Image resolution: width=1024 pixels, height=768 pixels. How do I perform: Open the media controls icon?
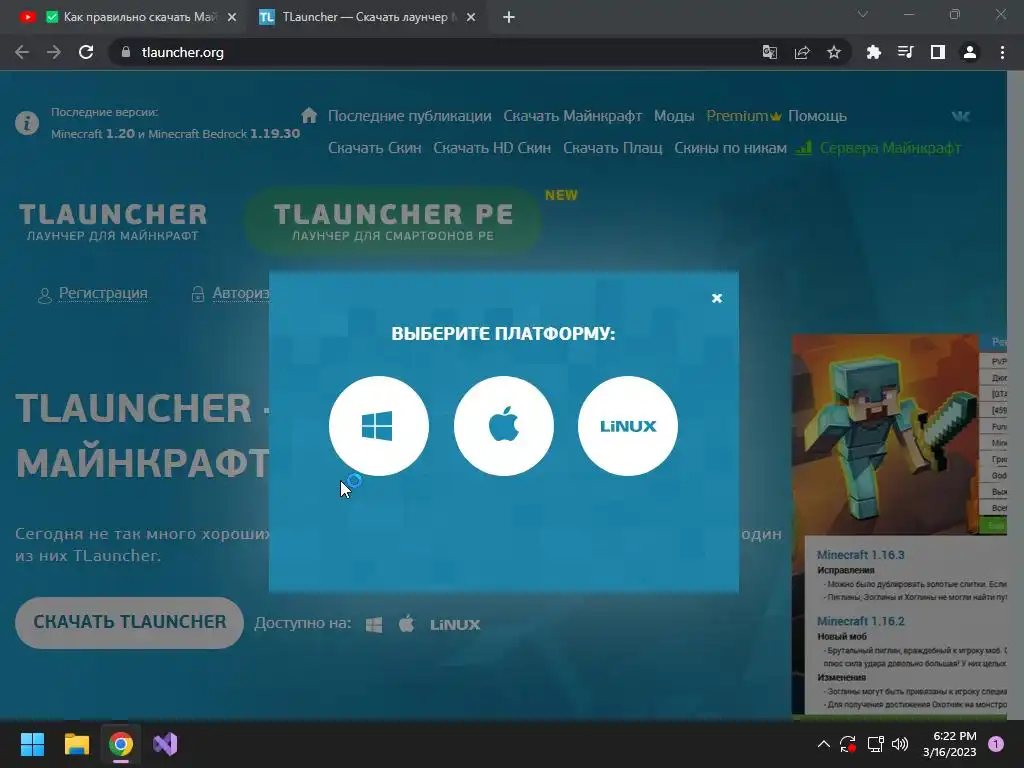point(905,52)
